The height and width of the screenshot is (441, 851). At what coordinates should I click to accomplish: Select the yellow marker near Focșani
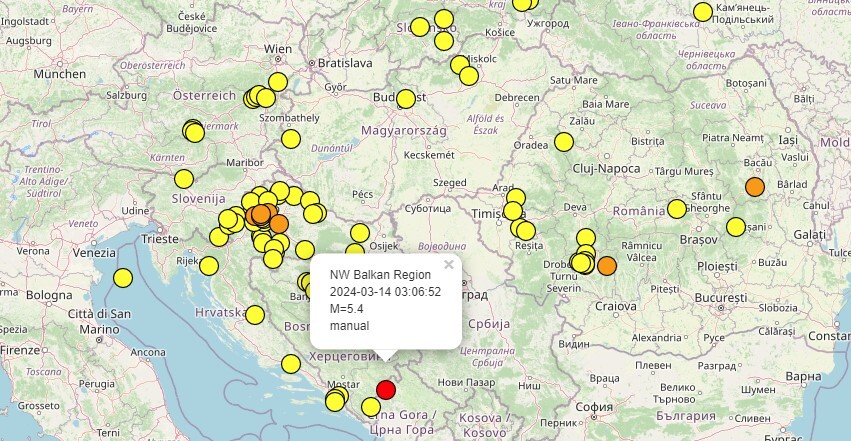point(737,227)
